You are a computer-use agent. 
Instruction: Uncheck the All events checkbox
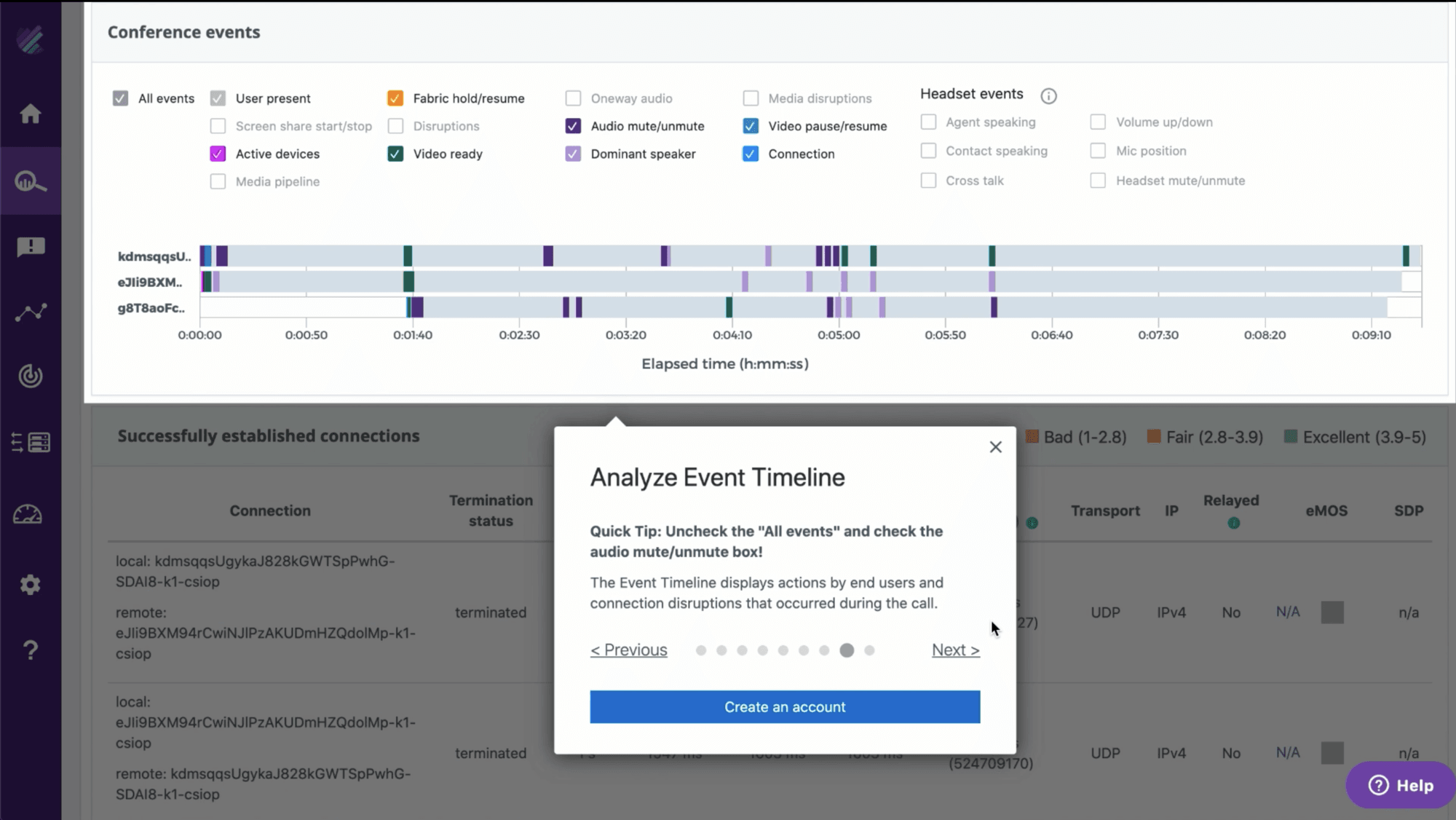point(121,98)
